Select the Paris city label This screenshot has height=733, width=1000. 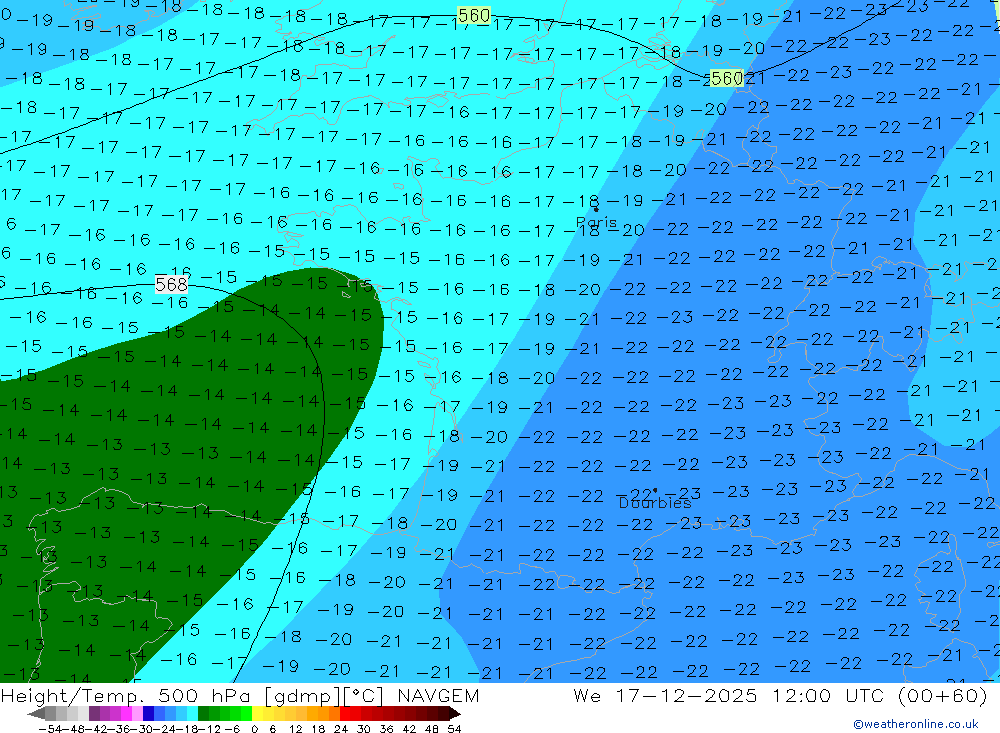pyautogui.click(x=596, y=223)
